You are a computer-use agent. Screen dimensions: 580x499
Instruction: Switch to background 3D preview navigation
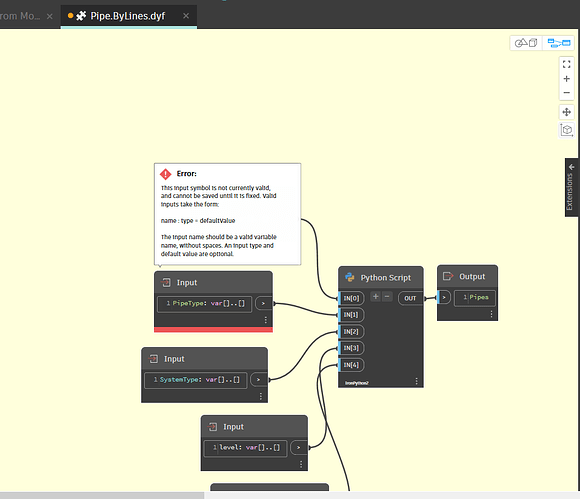[526, 43]
